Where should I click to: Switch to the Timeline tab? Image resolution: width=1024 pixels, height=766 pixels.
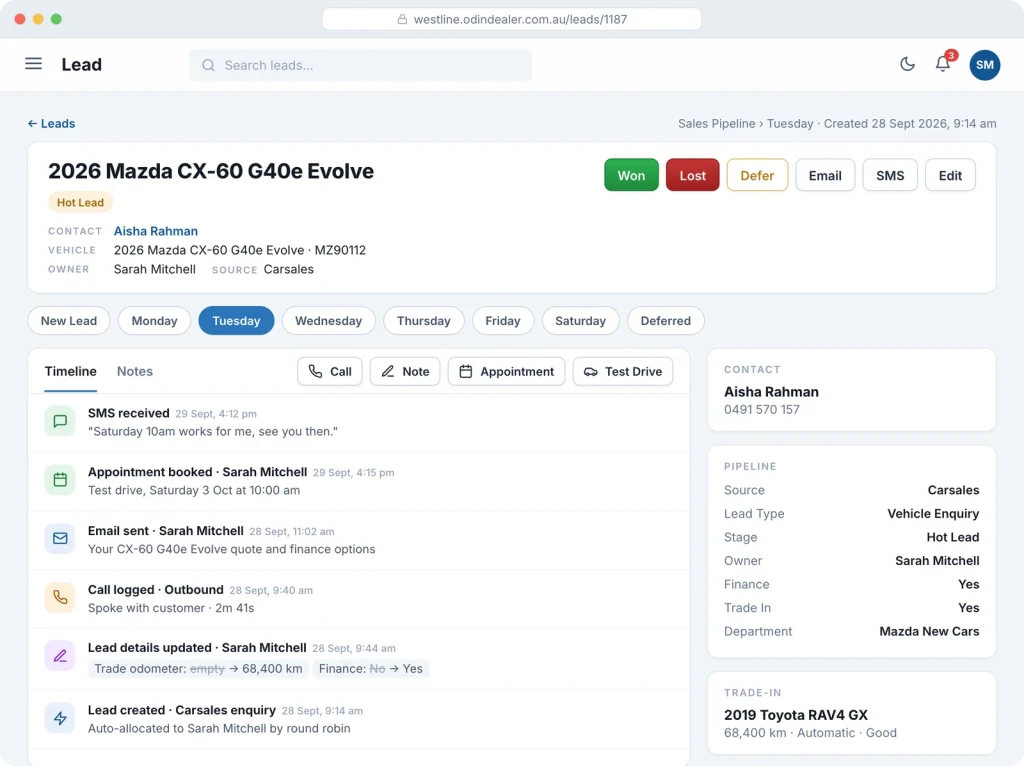click(71, 371)
